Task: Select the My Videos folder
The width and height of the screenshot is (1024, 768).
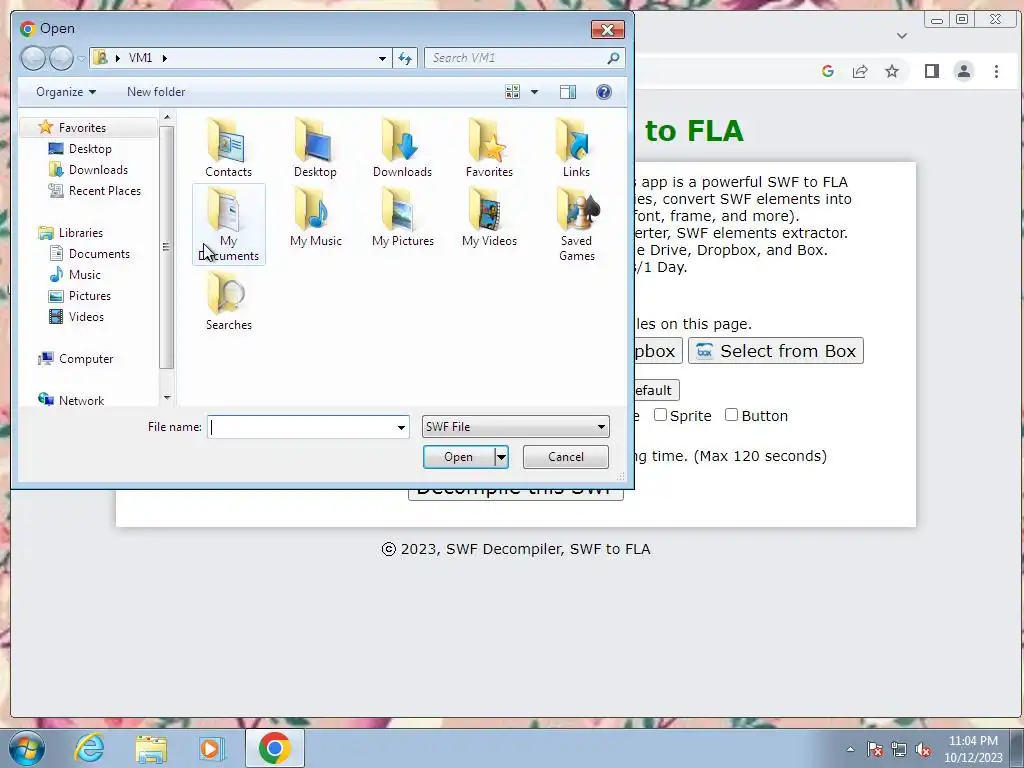Action: pyautogui.click(x=489, y=217)
